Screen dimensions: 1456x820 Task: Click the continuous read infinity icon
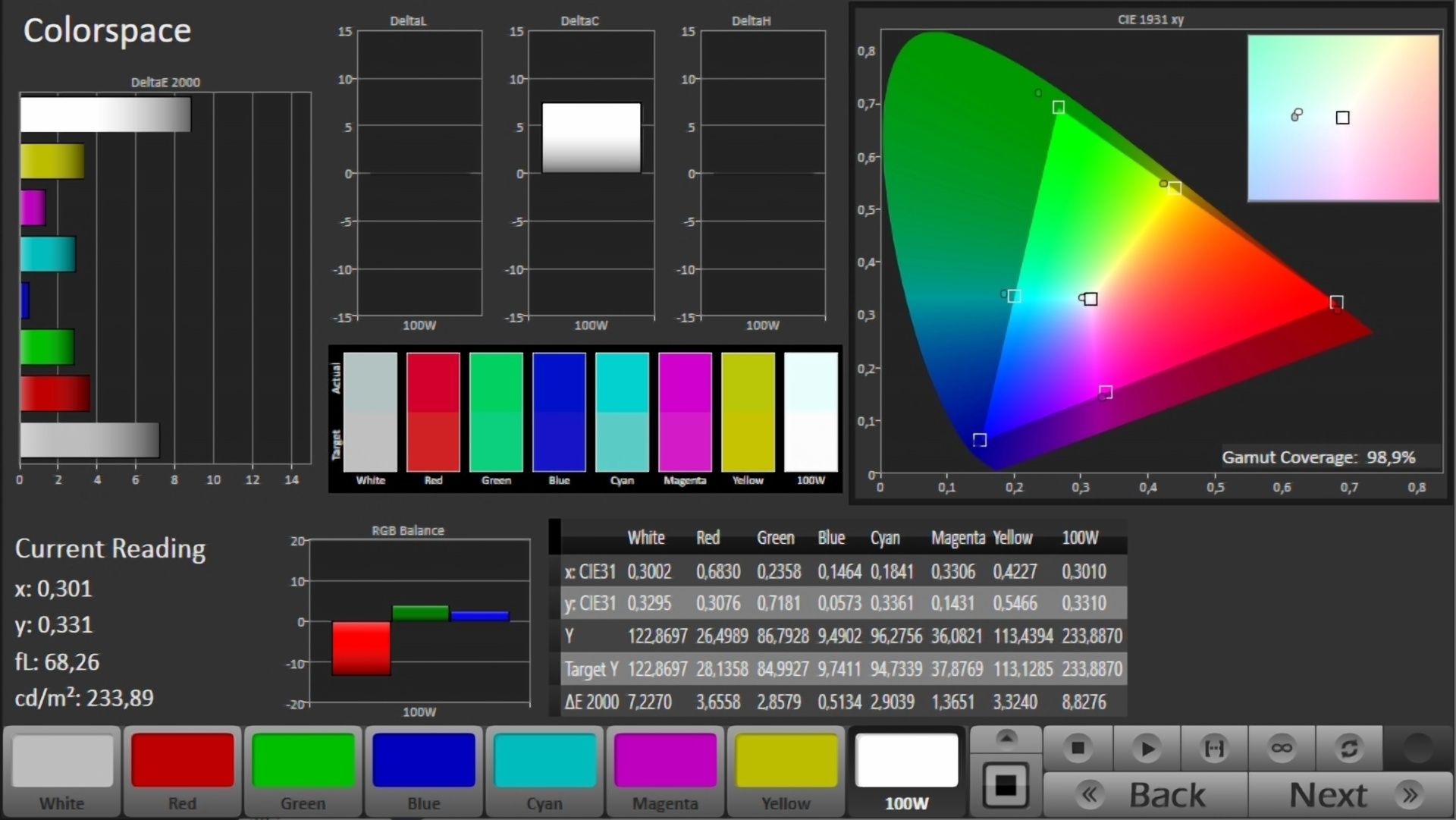click(x=1282, y=749)
